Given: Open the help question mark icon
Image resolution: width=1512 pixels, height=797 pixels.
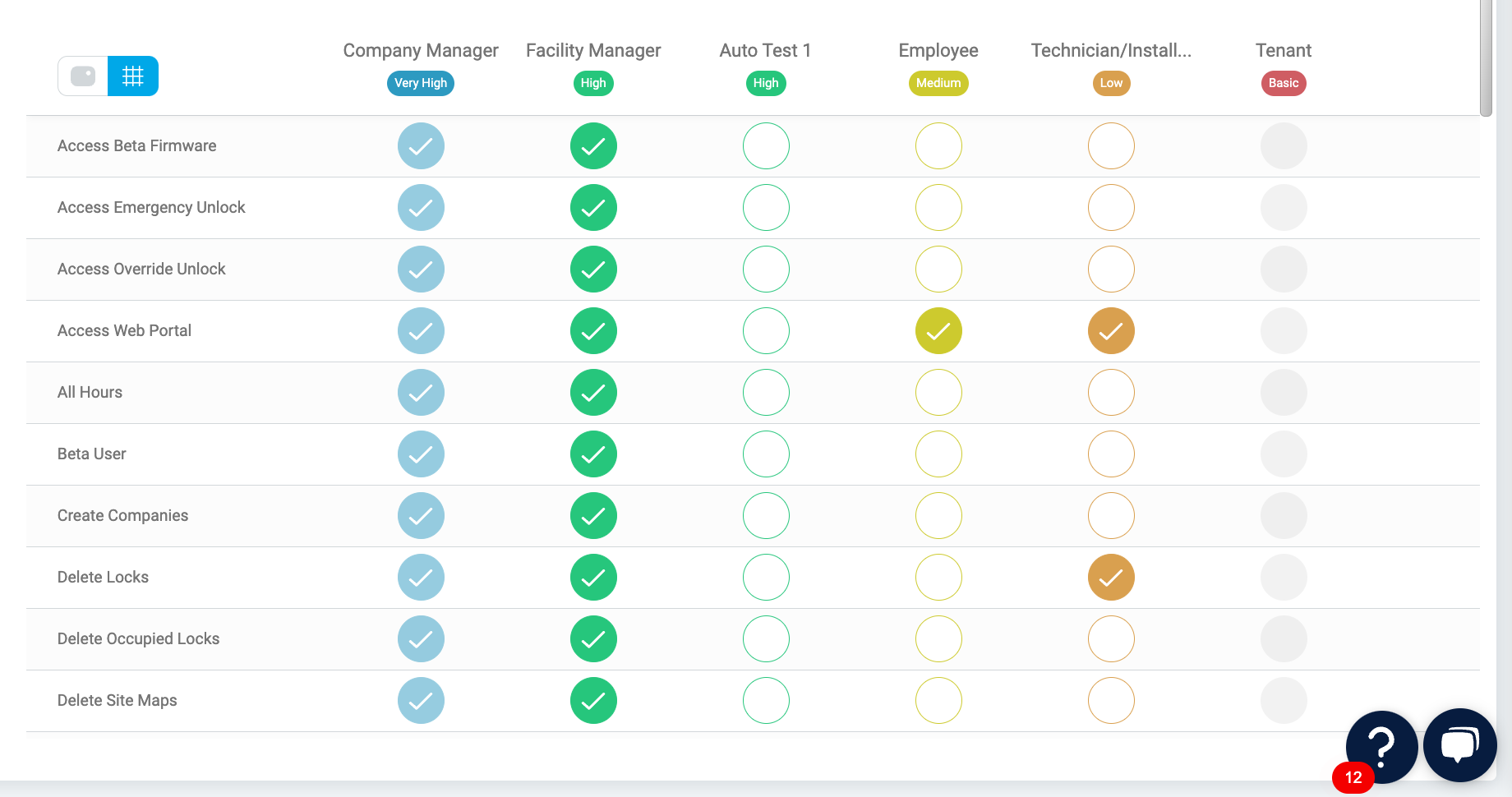Looking at the screenshot, I should (x=1381, y=746).
